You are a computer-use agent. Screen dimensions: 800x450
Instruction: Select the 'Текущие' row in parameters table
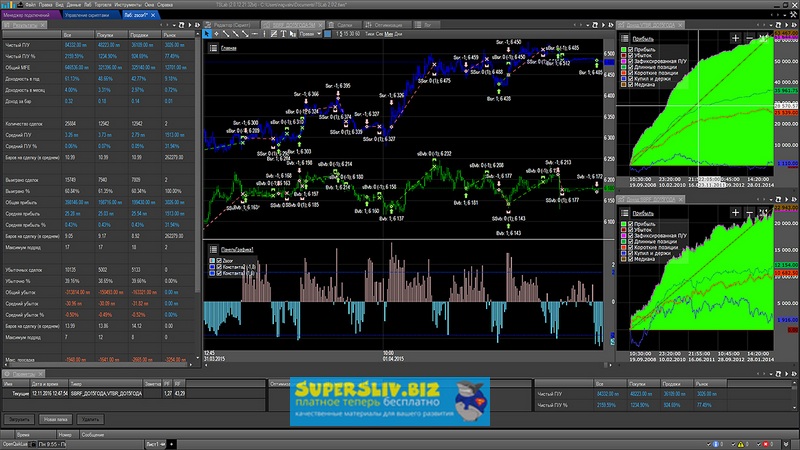tap(20, 394)
